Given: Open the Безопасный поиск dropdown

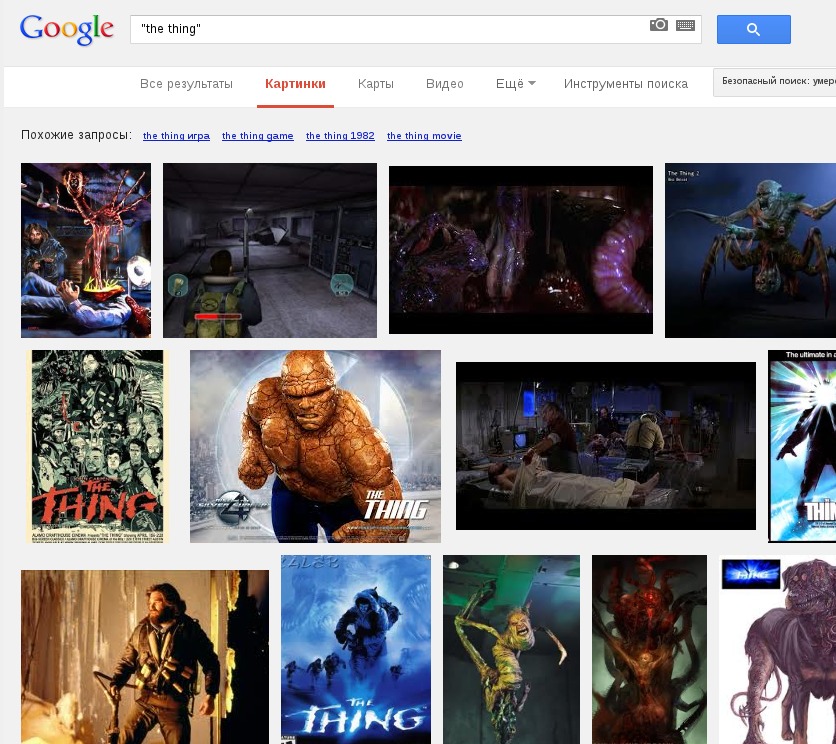Looking at the screenshot, I should tap(776, 82).
